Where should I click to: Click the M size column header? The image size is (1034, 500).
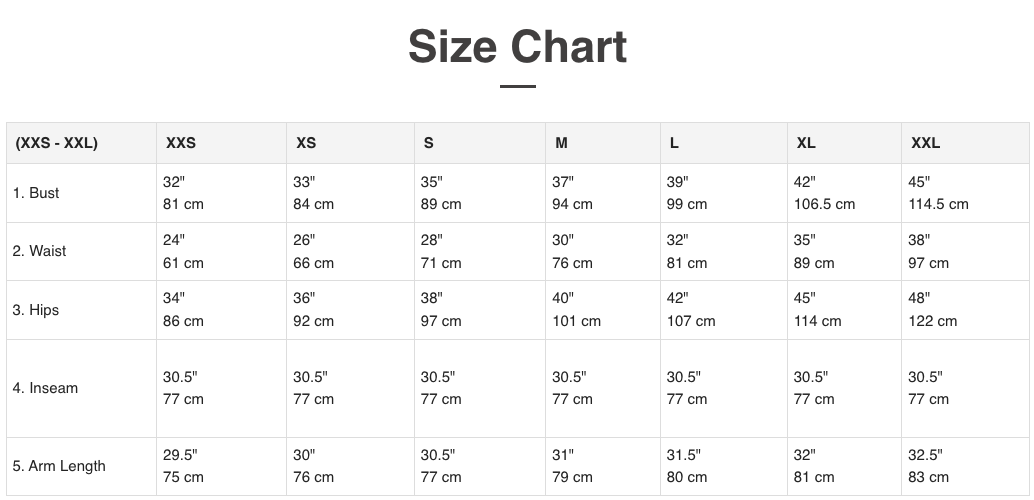(x=561, y=143)
